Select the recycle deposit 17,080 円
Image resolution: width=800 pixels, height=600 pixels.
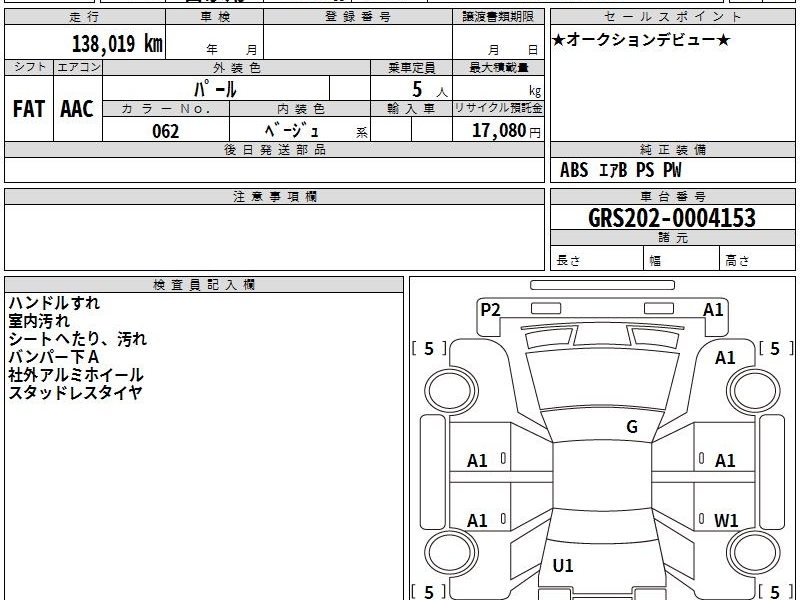506,131
